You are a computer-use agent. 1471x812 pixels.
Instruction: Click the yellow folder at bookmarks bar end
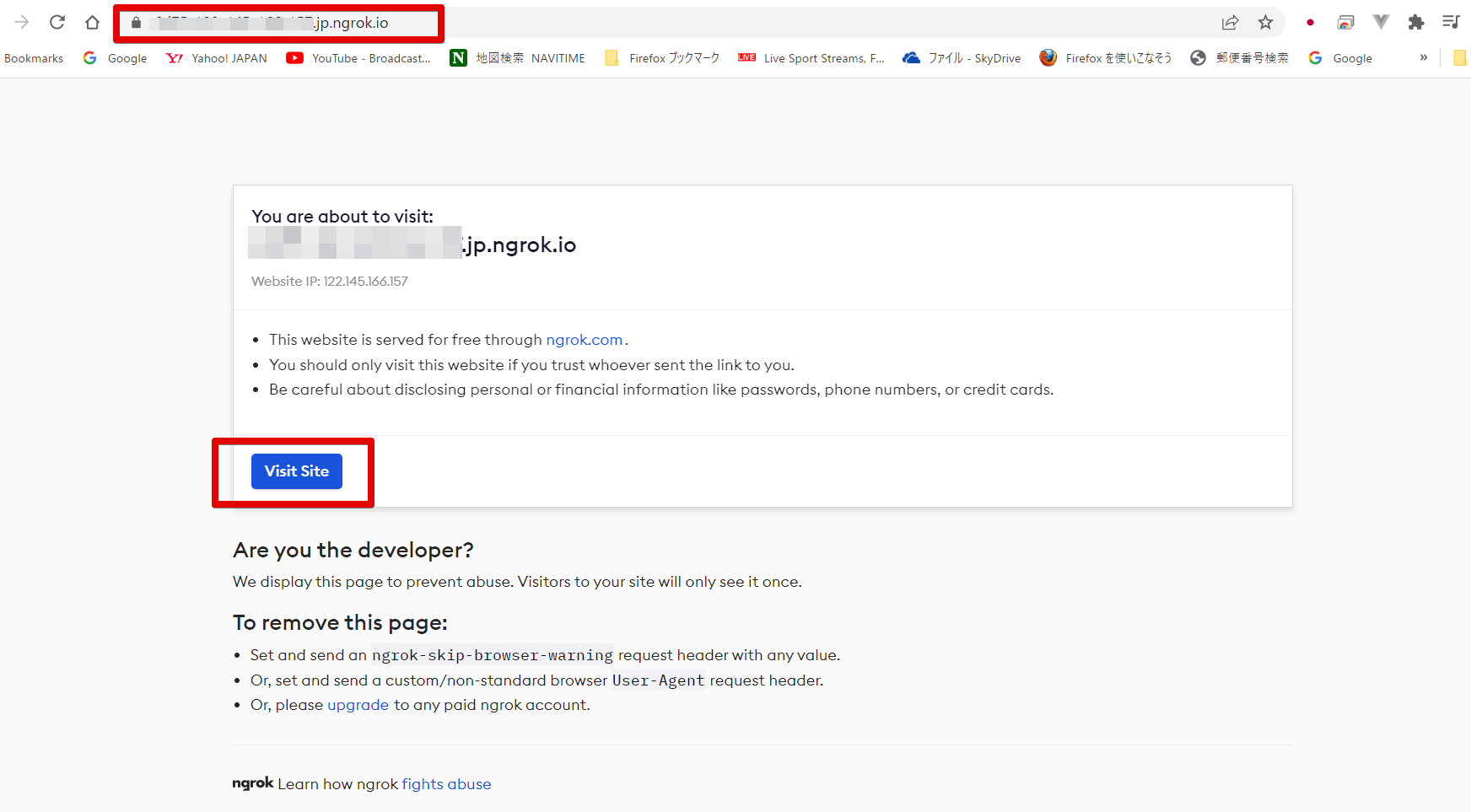pyautogui.click(x=1461, y=57)
